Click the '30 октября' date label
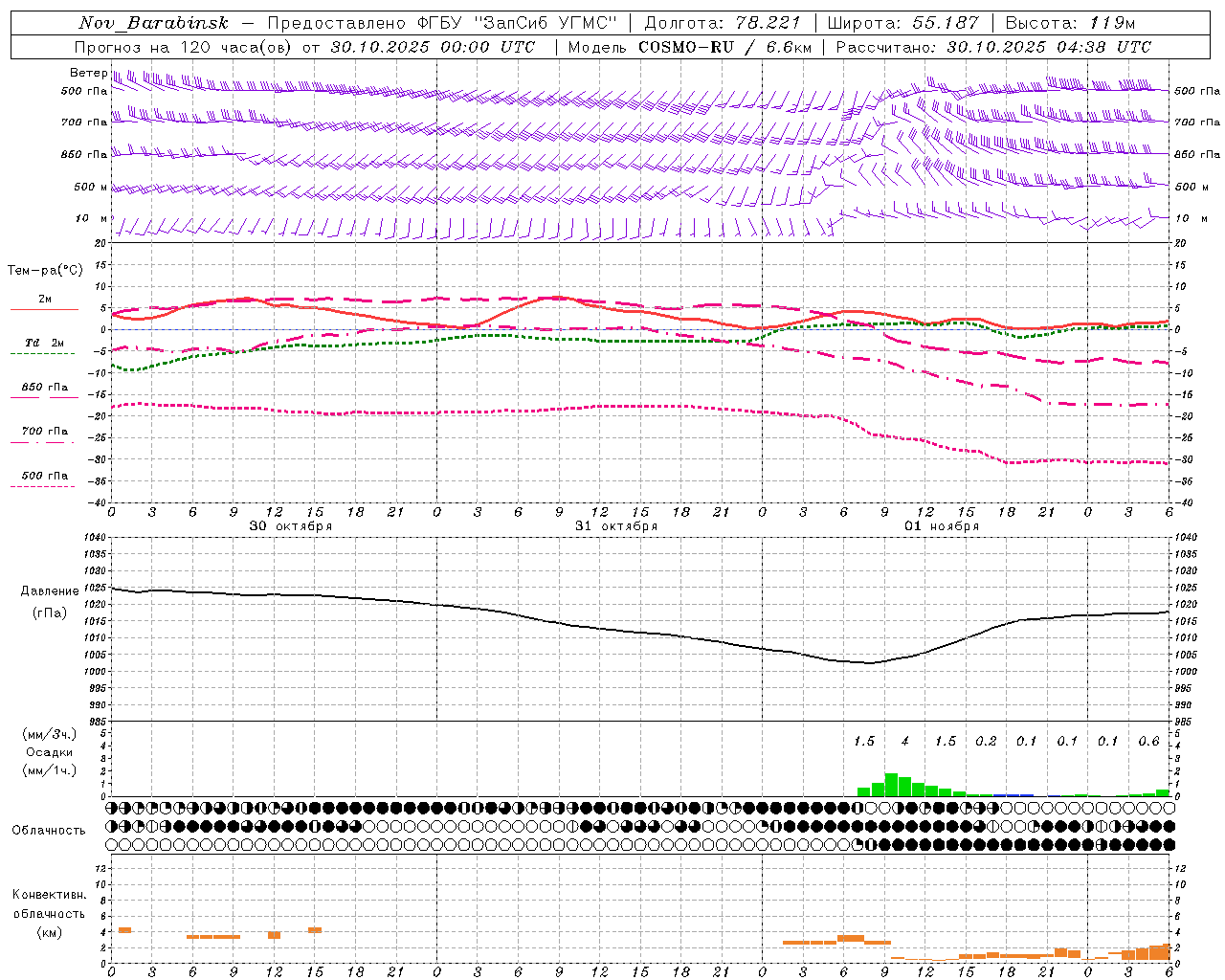 coord(291,526)
